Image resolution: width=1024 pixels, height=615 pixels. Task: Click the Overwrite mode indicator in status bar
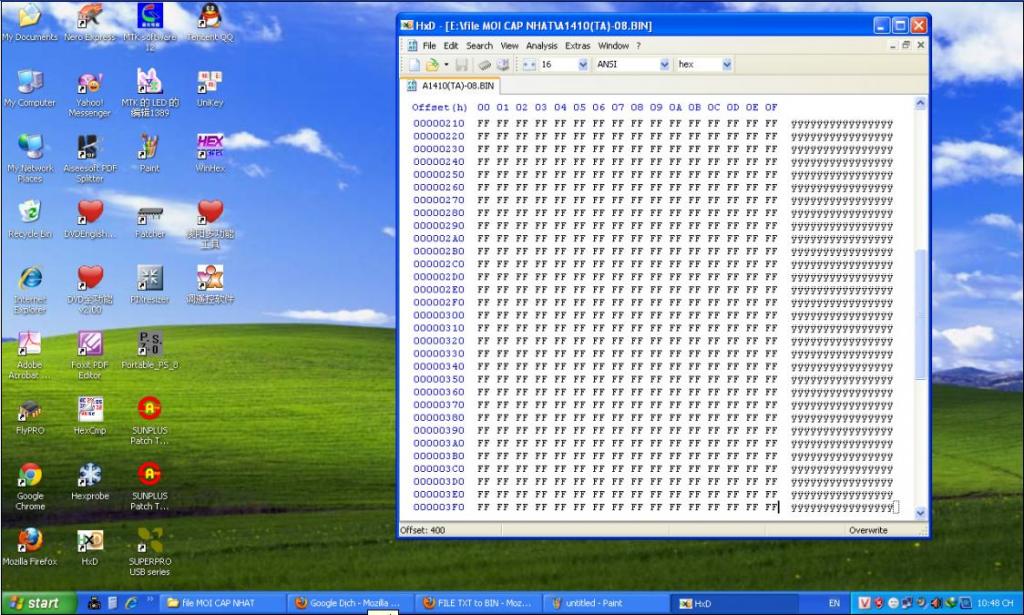coord(868,530)
